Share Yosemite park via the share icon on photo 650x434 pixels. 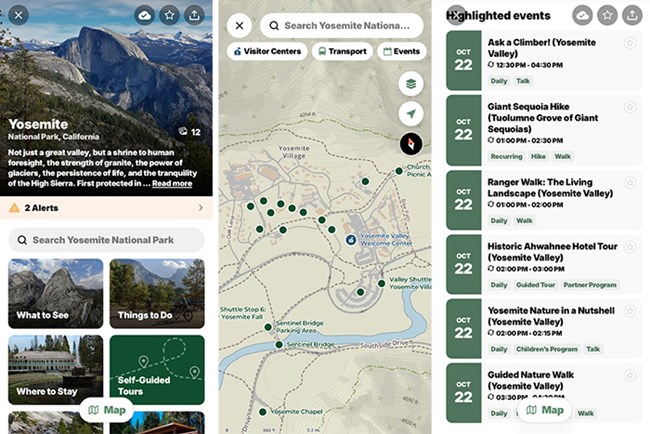tap(194, 15)
